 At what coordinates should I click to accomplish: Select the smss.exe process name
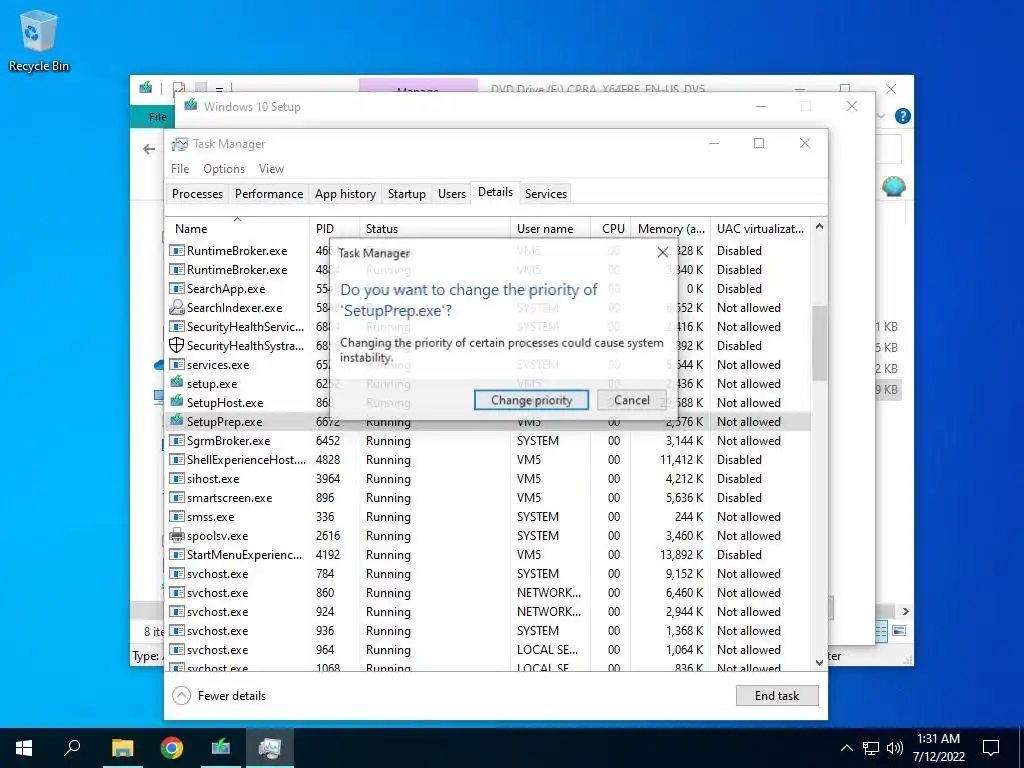point(210,517)
